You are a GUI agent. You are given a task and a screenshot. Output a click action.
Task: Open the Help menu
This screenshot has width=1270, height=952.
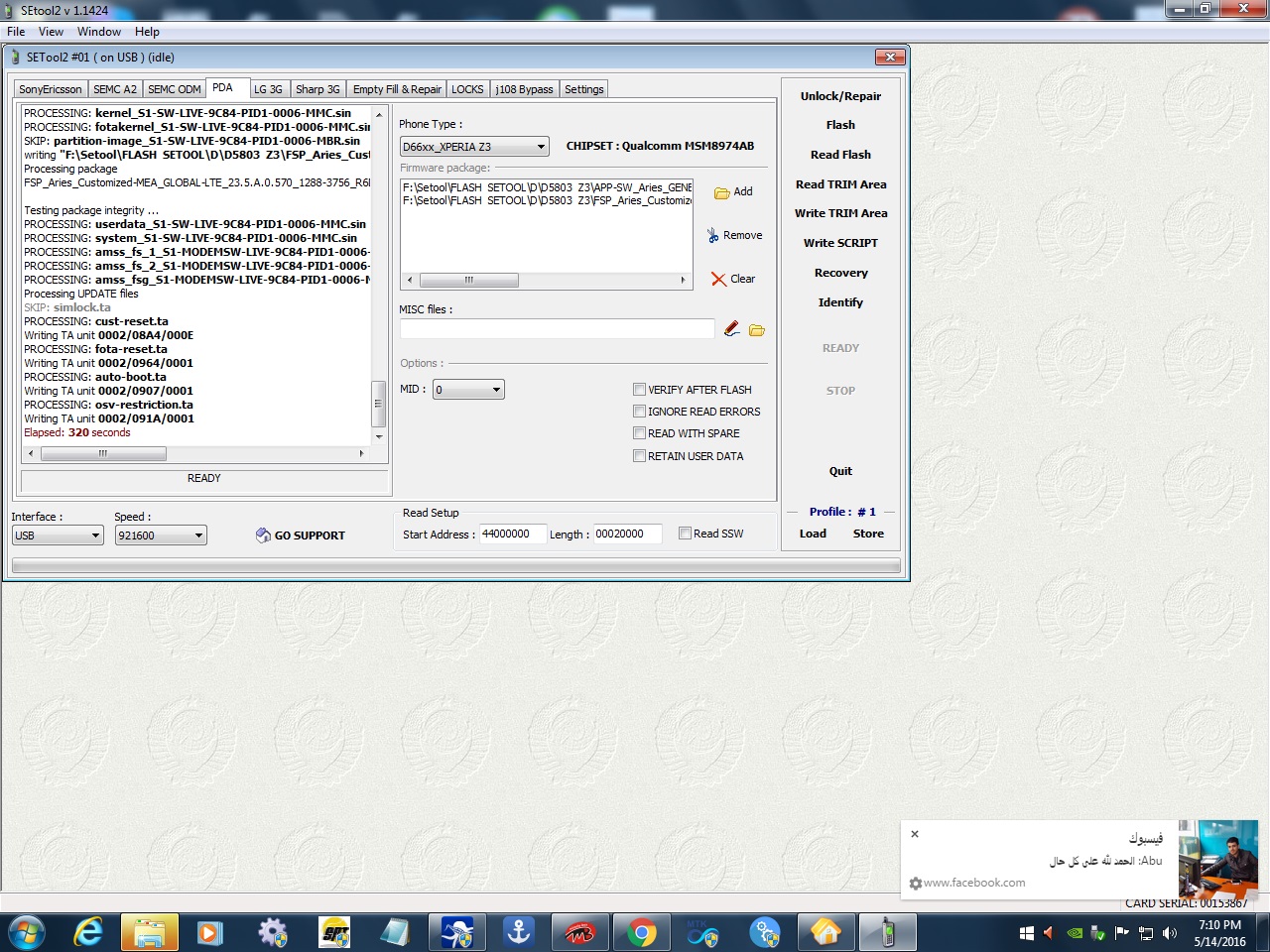(147, 32)
